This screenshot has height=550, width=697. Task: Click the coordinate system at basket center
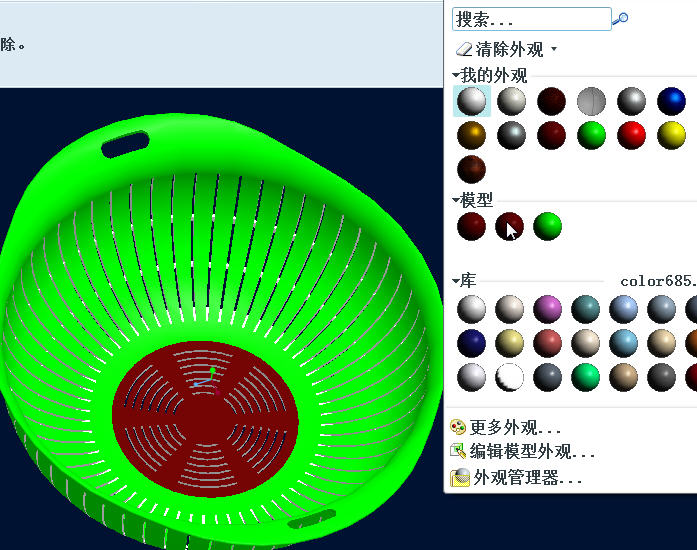(x=207, y=380)
